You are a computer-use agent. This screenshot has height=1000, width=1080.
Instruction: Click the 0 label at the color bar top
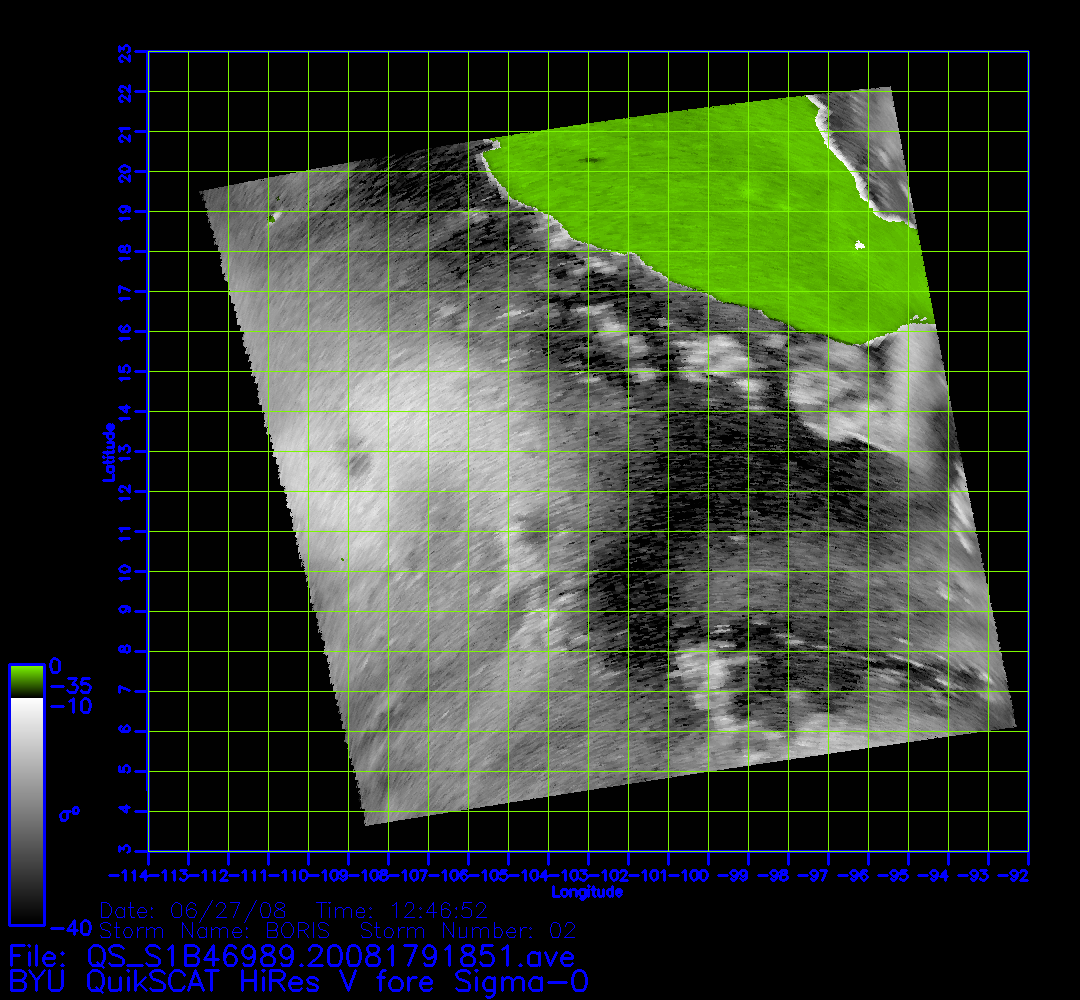coord(55,665)
